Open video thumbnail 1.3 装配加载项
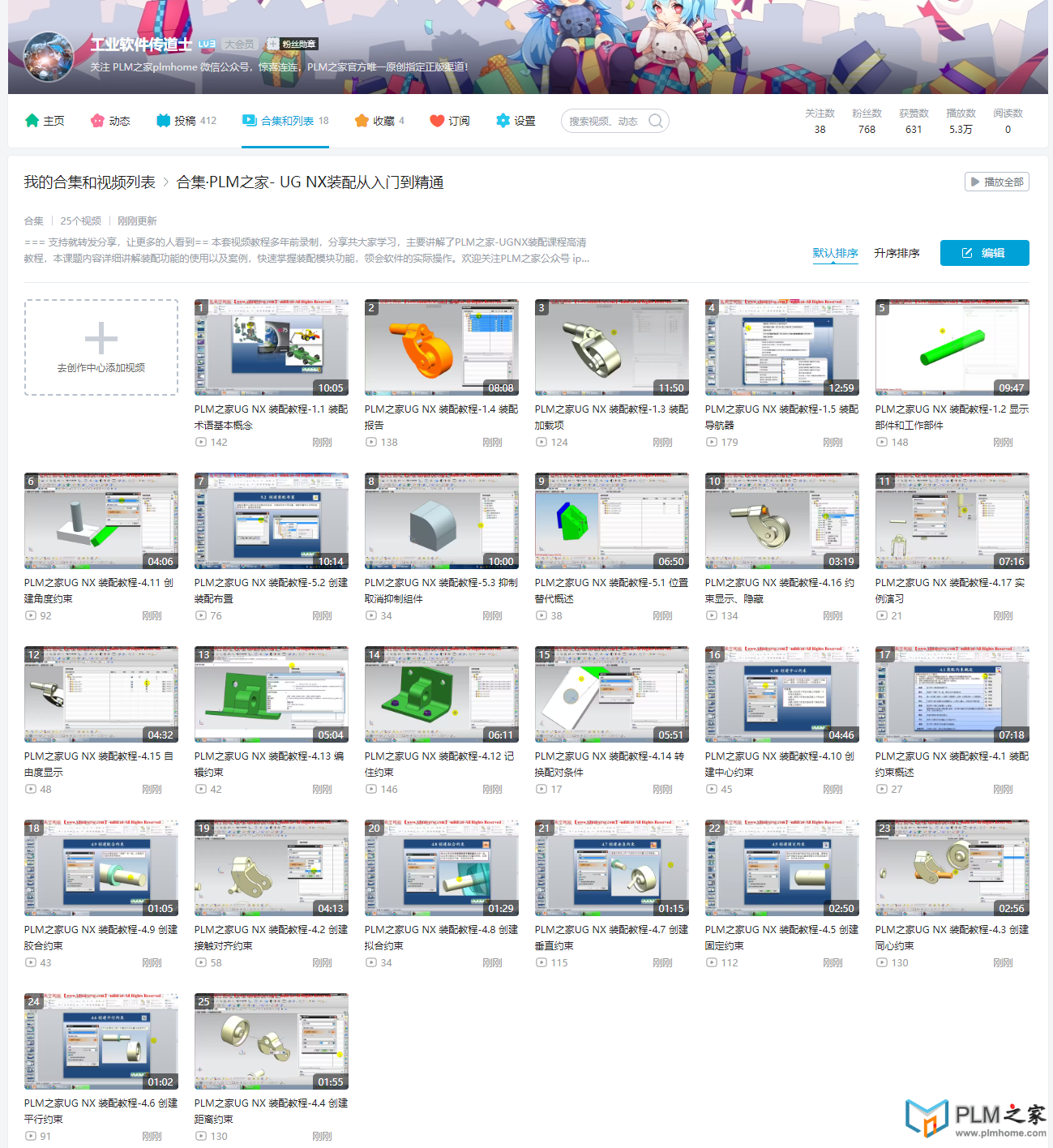 click(x=612, y=347)
